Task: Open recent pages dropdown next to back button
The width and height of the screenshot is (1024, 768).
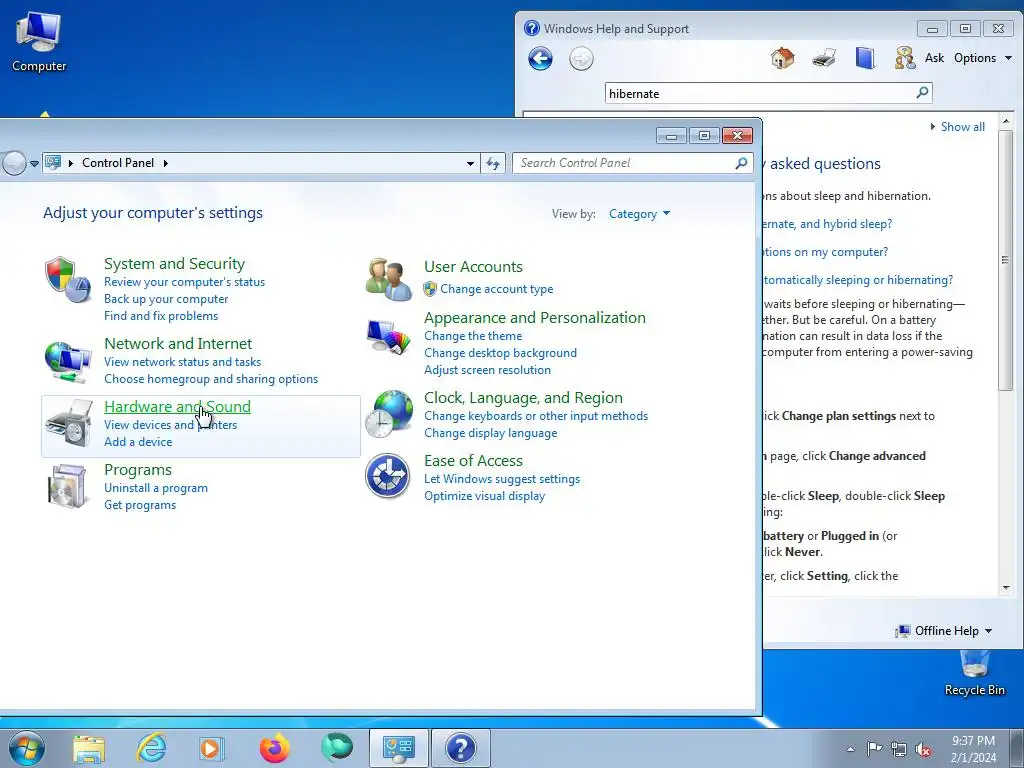Action: 35,164
